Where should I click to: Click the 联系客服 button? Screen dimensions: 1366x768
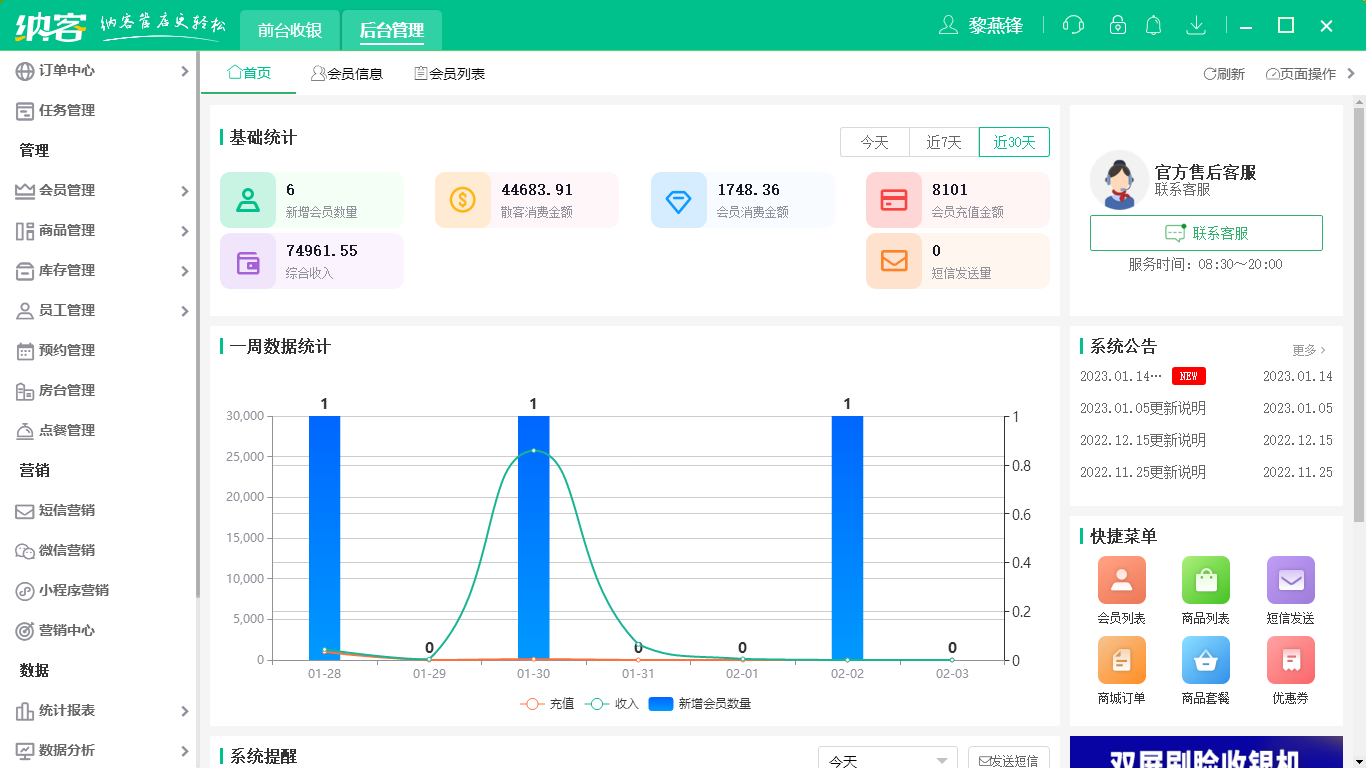pos(1206,233)
